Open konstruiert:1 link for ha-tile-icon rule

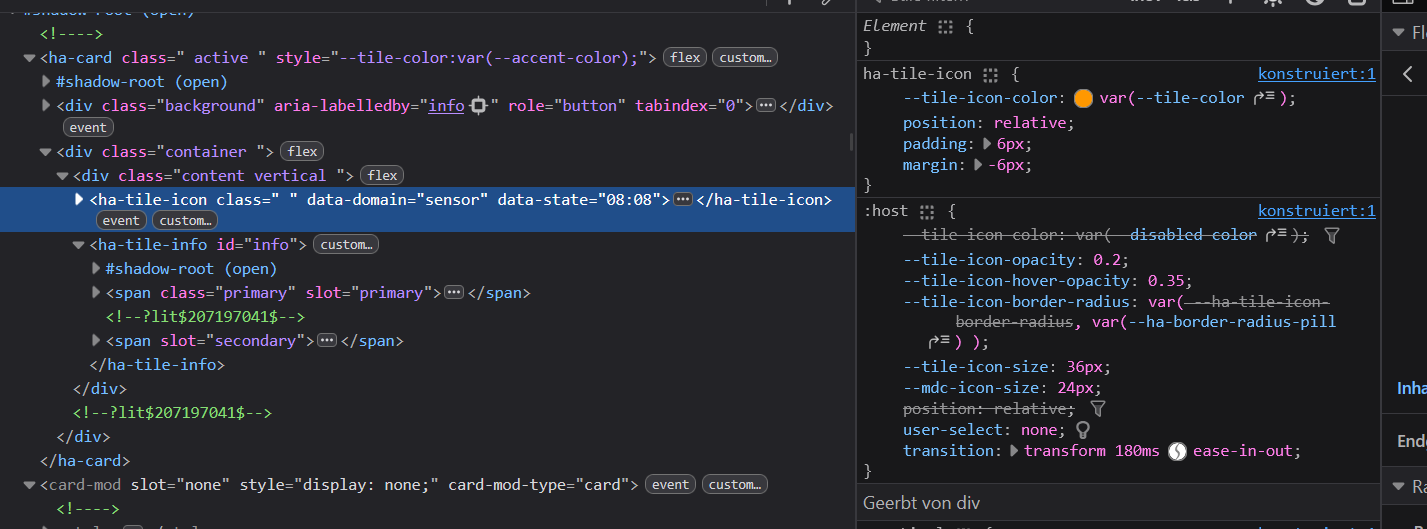tap(1316, 74)
